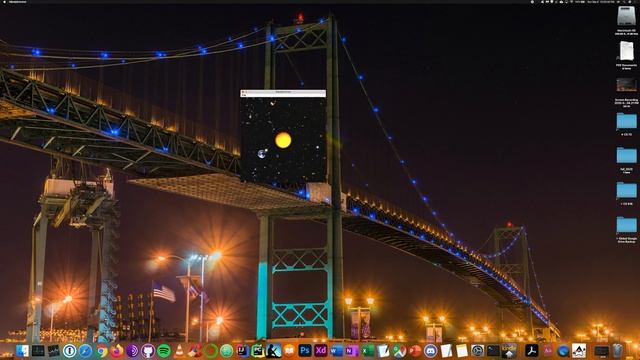
Task: Open the yellow Notes app in dock
Action: (x=462, y=351)
